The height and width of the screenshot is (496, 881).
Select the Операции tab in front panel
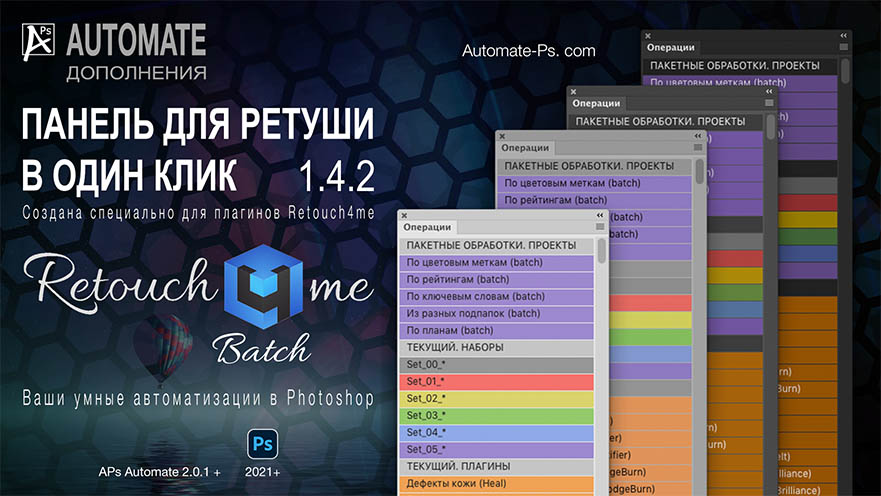[427, 227]
